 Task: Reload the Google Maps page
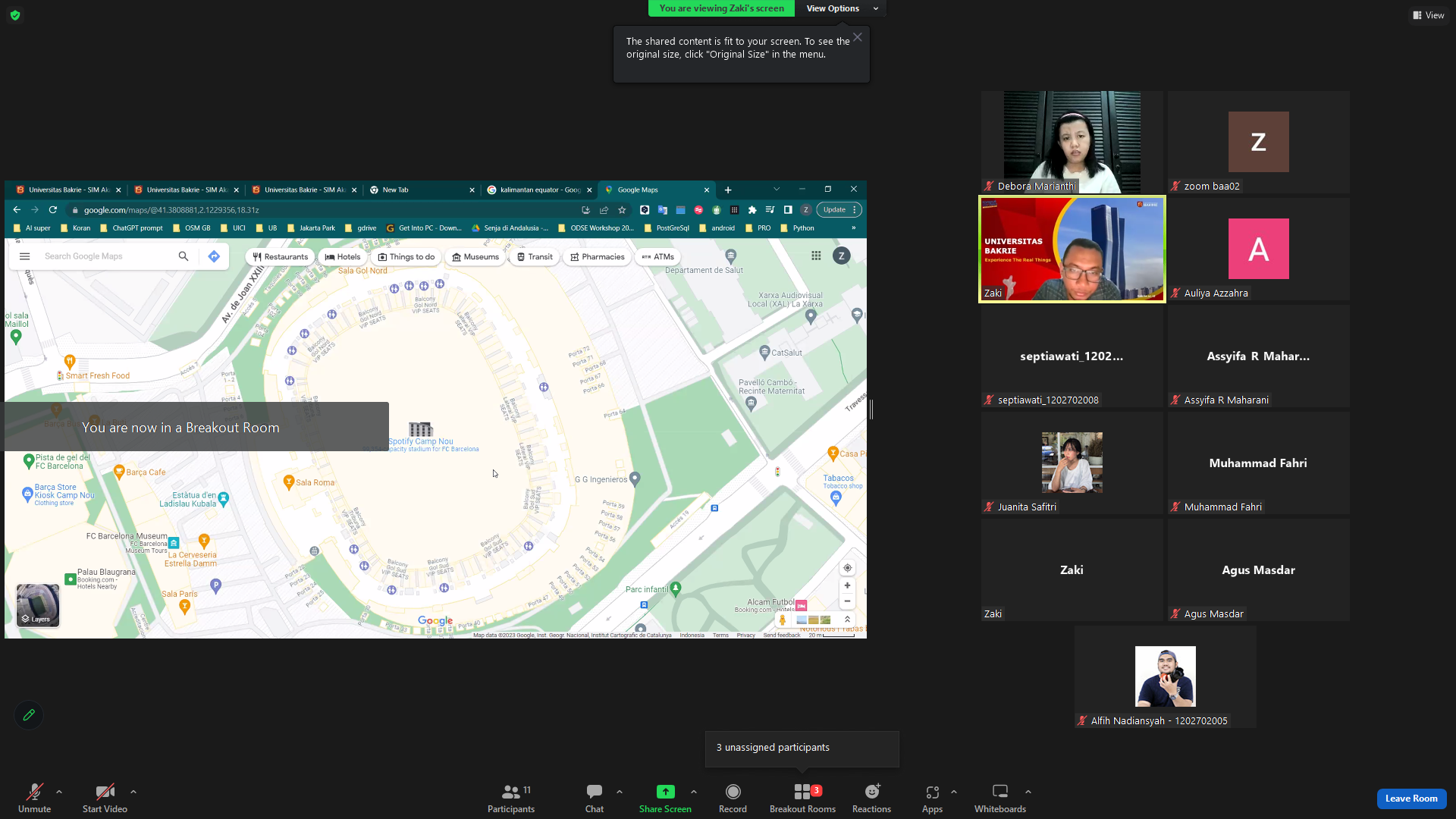pyautogui.click(x=53, y=210)
